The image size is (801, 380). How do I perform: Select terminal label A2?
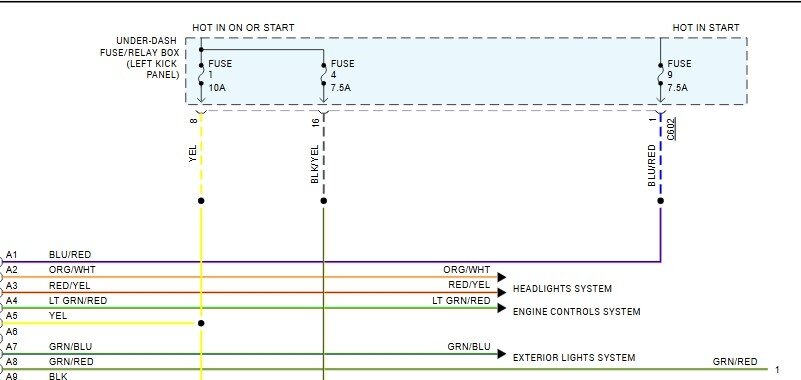[x=11, y=270]
